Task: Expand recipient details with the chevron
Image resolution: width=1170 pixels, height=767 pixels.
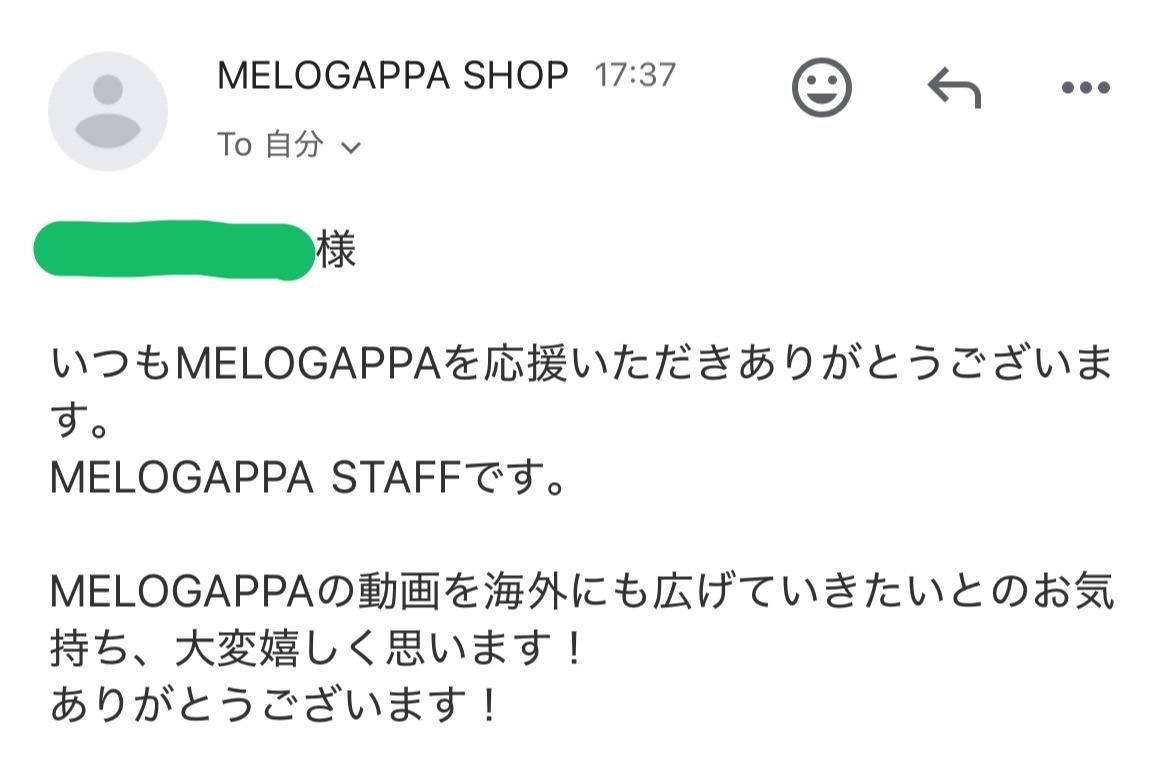Action: (351, 148)
